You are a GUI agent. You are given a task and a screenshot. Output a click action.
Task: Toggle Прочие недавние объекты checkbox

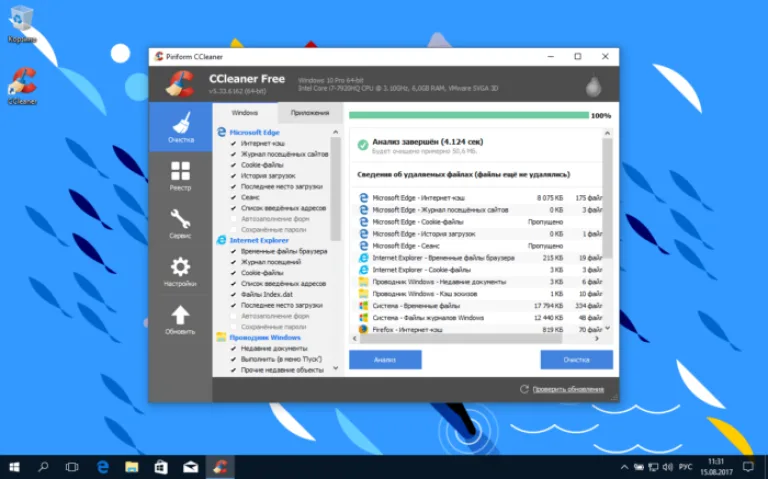pos(234,370)
